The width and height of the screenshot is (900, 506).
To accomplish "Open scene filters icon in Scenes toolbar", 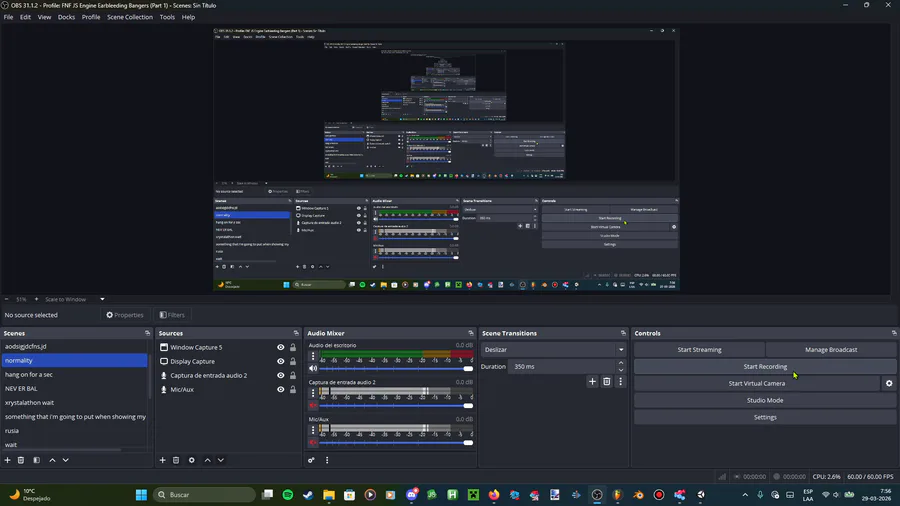I will [36, 460].
